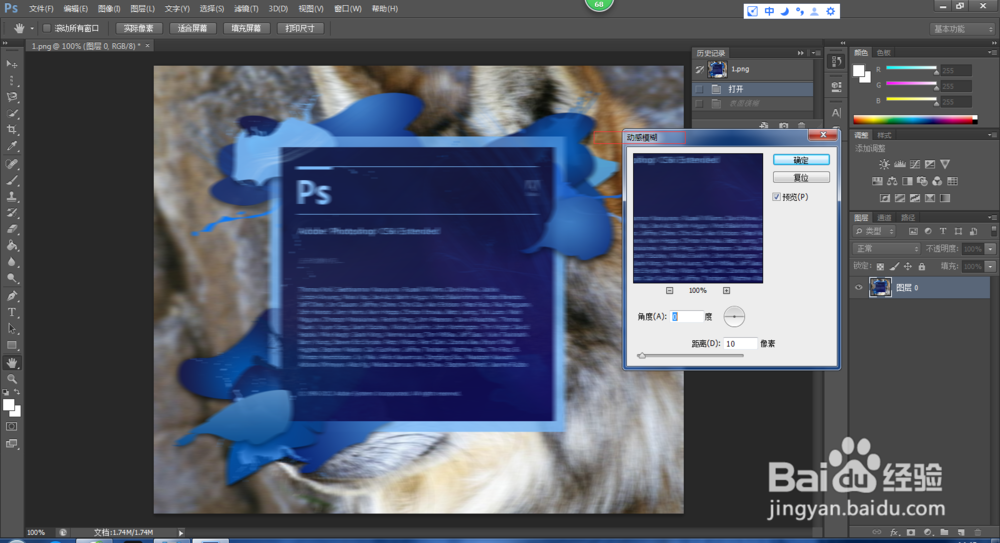Open the Hand tool preset dropdown arrow
This screenshot has width=1000, height=543.
click(32, 28)
